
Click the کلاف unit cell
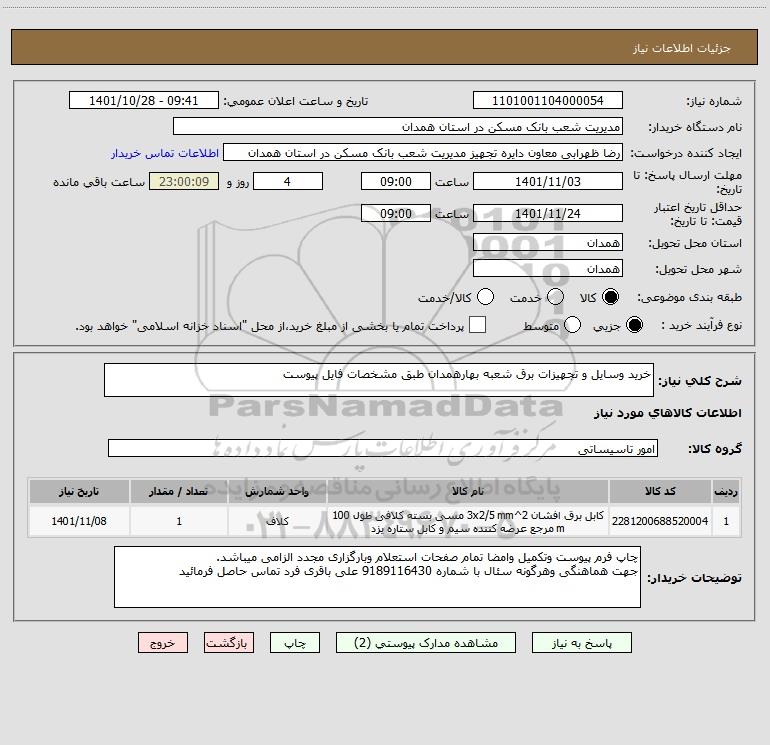pyautogui.click(x=277, y=522)
